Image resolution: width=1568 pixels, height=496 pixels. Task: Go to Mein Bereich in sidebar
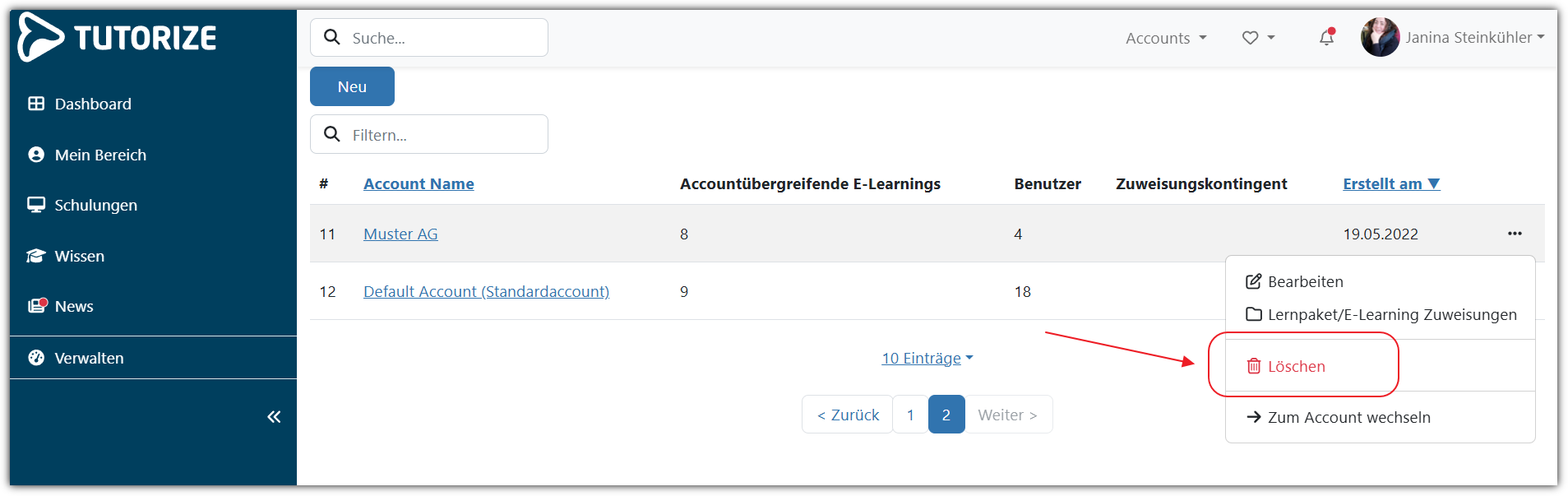click(99, 155)
